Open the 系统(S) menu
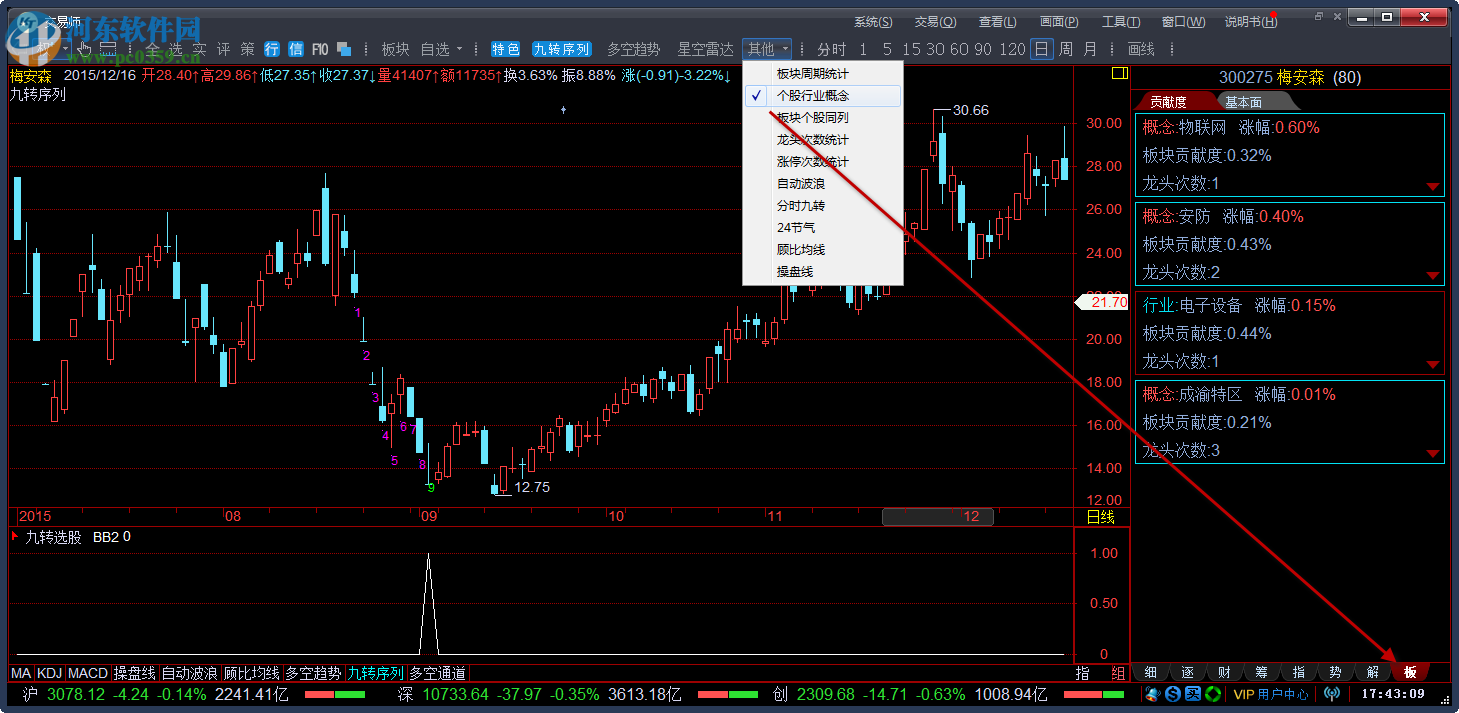The image size is (1459, 713). click(x=873, y=22)
